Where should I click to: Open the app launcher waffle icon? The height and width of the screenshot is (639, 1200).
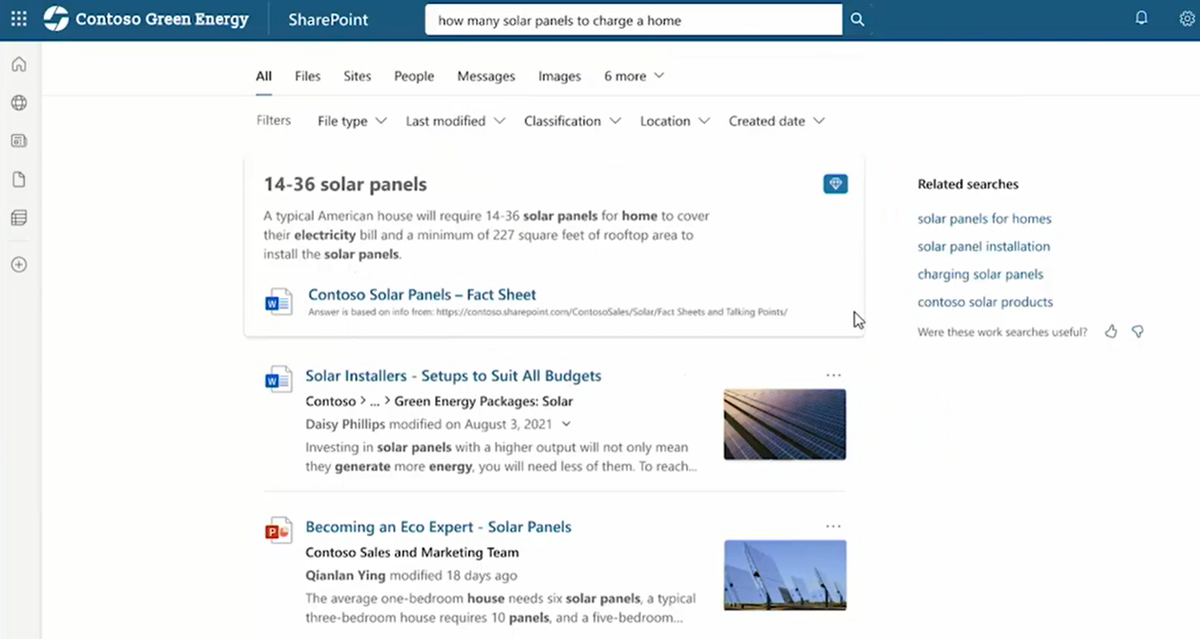19,19
